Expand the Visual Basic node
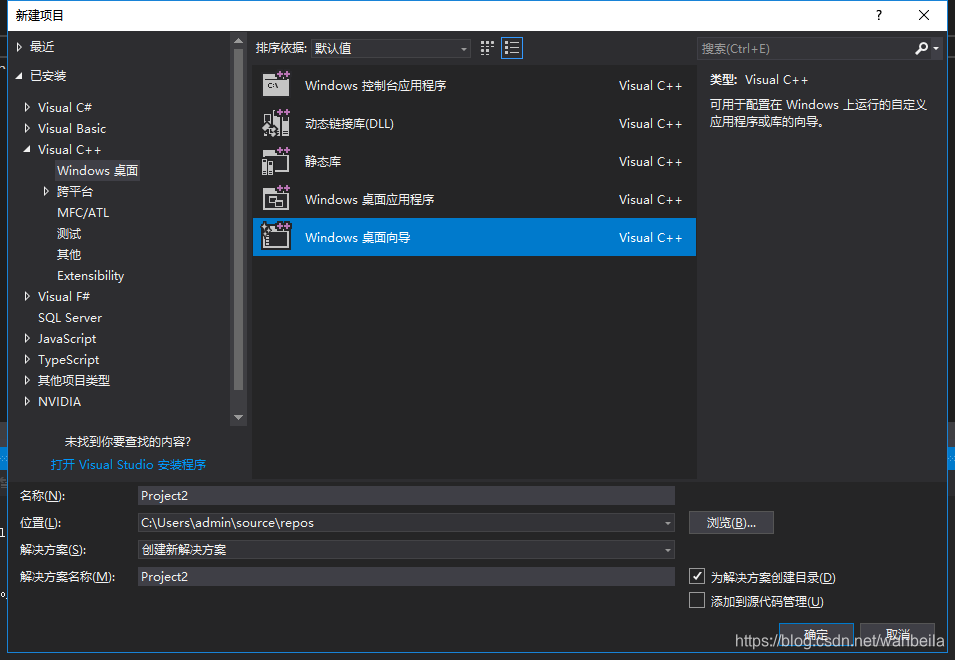The width and height of the screenshot is (955, 660). pyautogui.click(x=27, y=128)
